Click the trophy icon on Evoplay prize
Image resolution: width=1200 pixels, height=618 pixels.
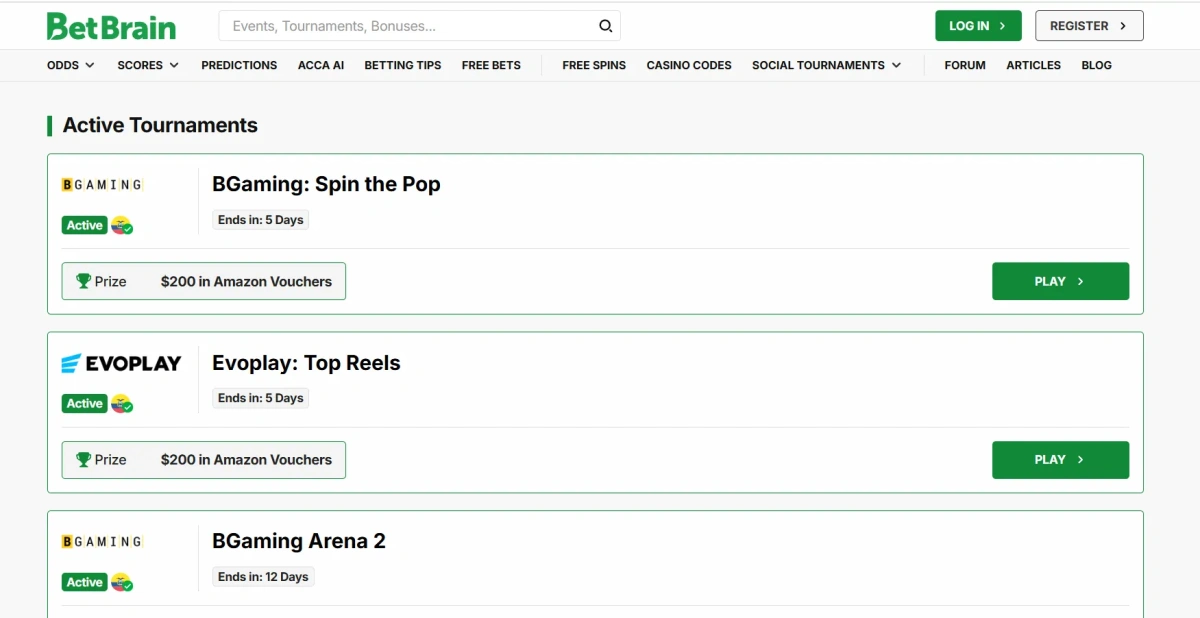84,460
